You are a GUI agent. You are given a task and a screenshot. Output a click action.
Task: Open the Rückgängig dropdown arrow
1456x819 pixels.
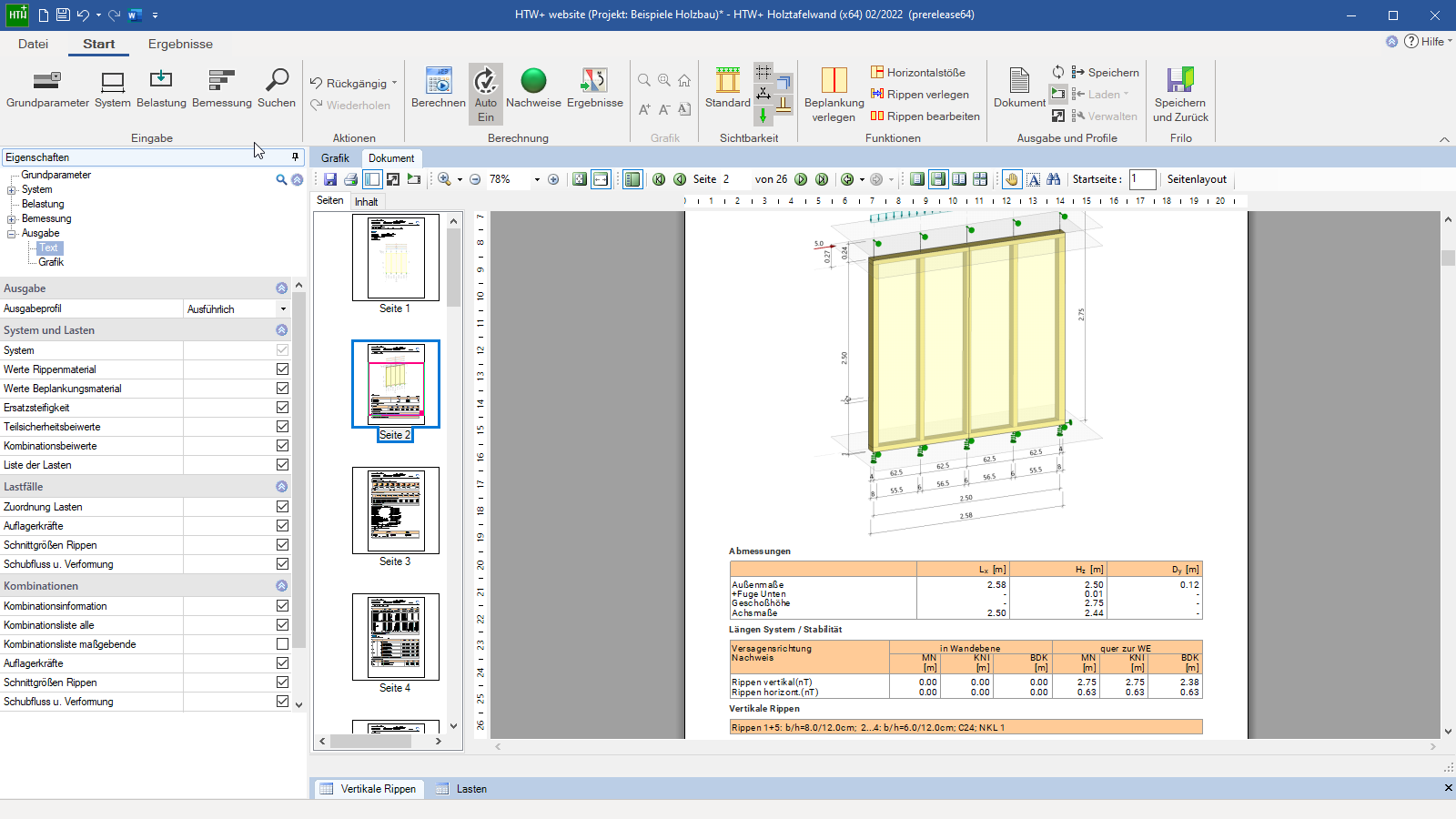point(394,84)
